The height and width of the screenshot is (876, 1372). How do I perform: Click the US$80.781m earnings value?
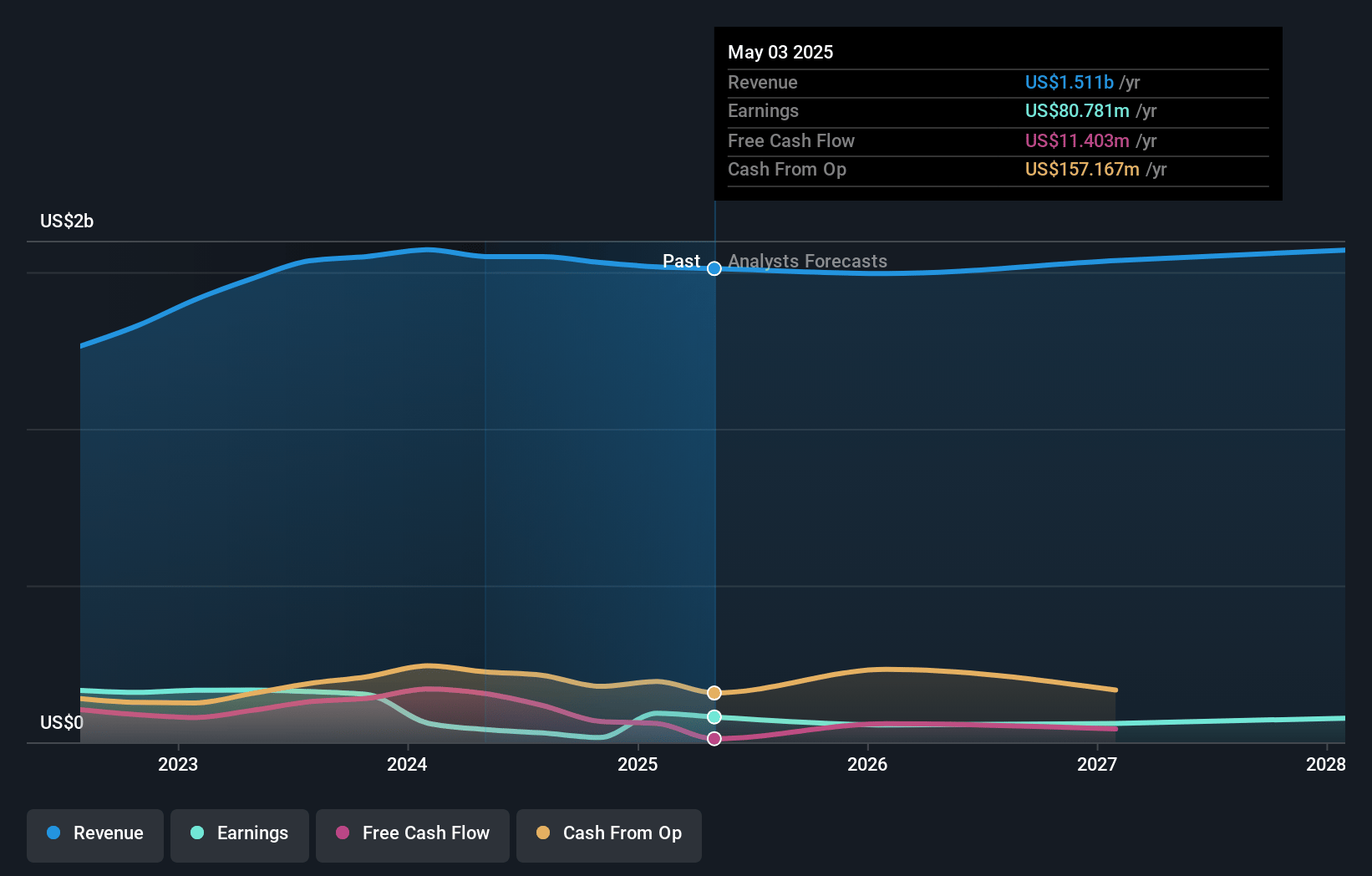pyautogui.click(x=1077, y=110)
